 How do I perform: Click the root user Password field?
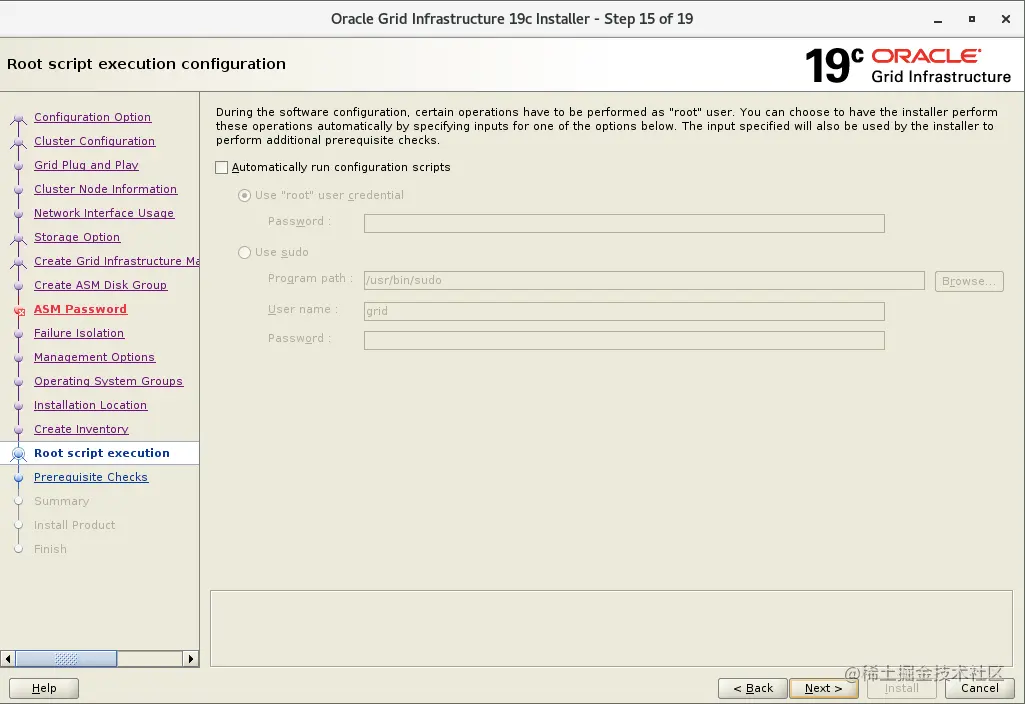624,224
